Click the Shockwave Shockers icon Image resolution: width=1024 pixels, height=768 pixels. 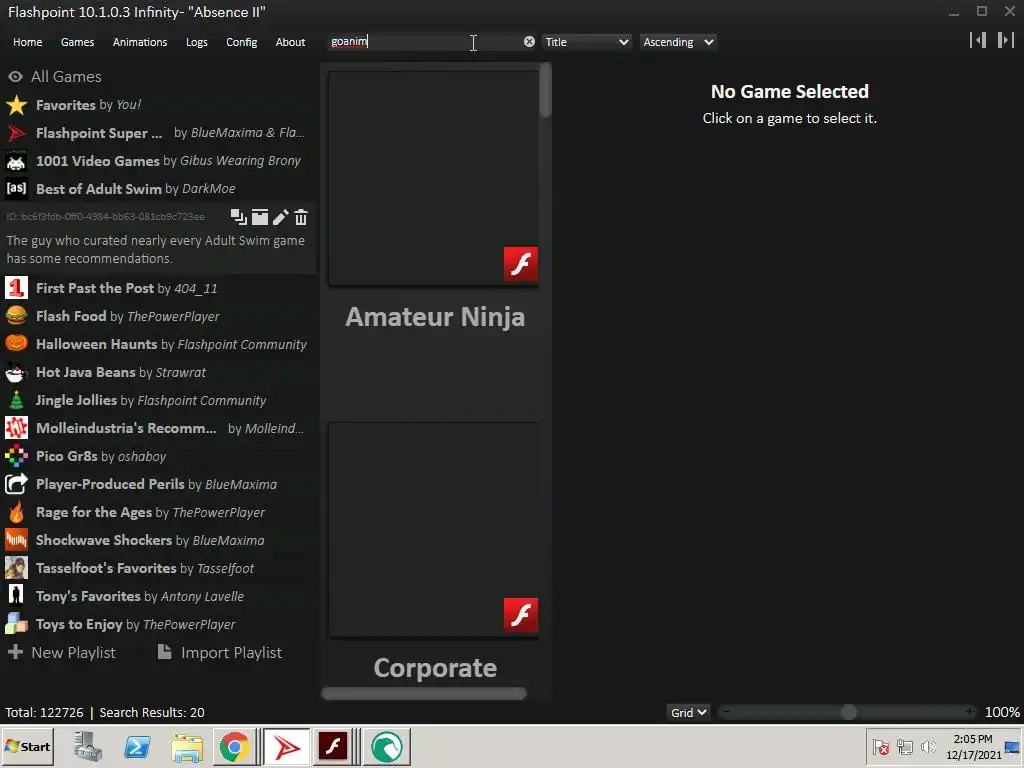[x=16, y=540]
